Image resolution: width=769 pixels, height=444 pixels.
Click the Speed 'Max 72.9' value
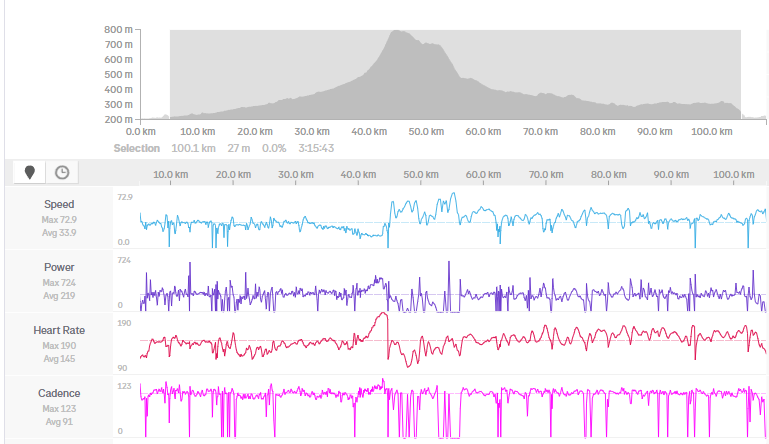click(59, 219)
